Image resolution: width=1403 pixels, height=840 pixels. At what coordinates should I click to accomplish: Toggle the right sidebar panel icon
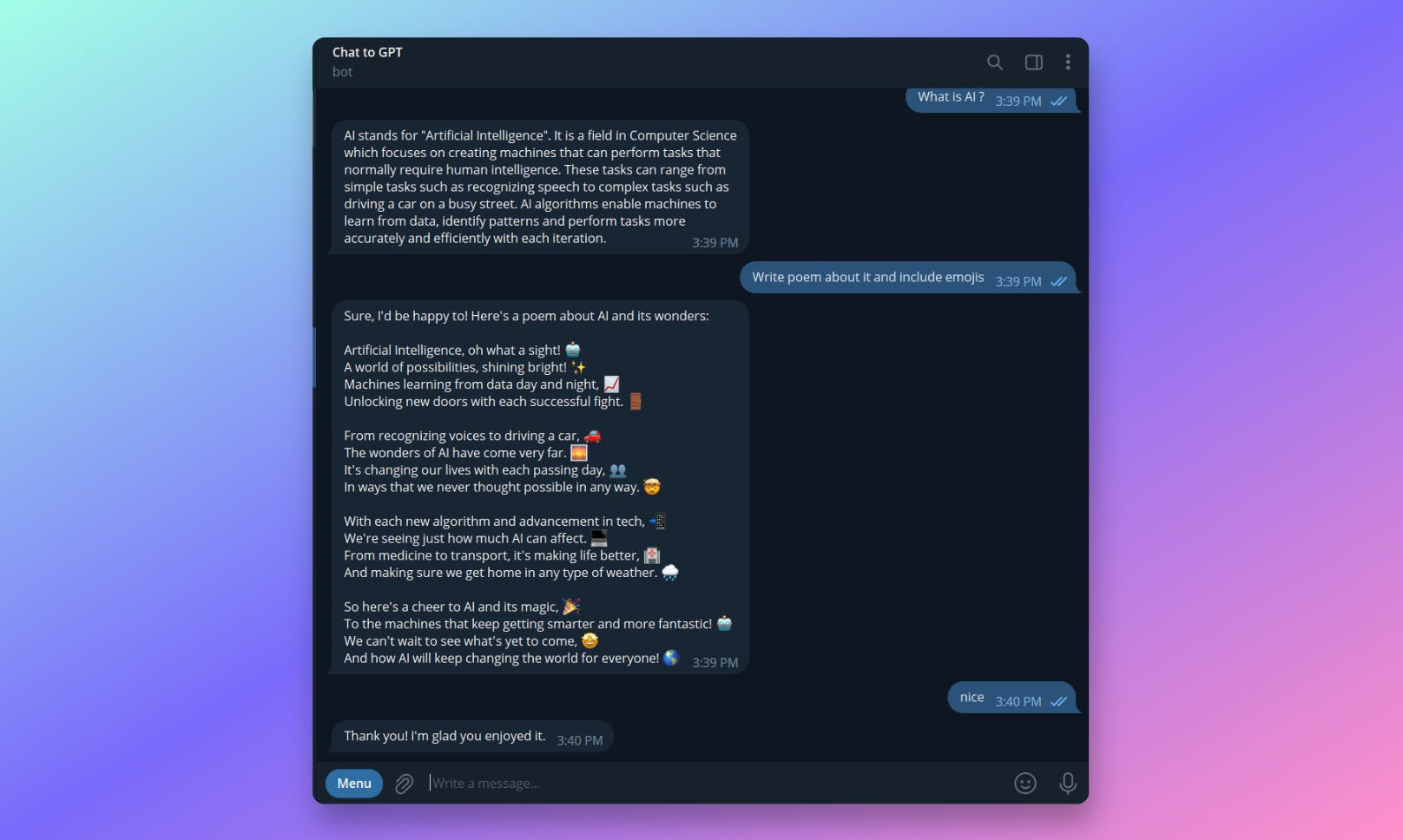[1033, 62]
